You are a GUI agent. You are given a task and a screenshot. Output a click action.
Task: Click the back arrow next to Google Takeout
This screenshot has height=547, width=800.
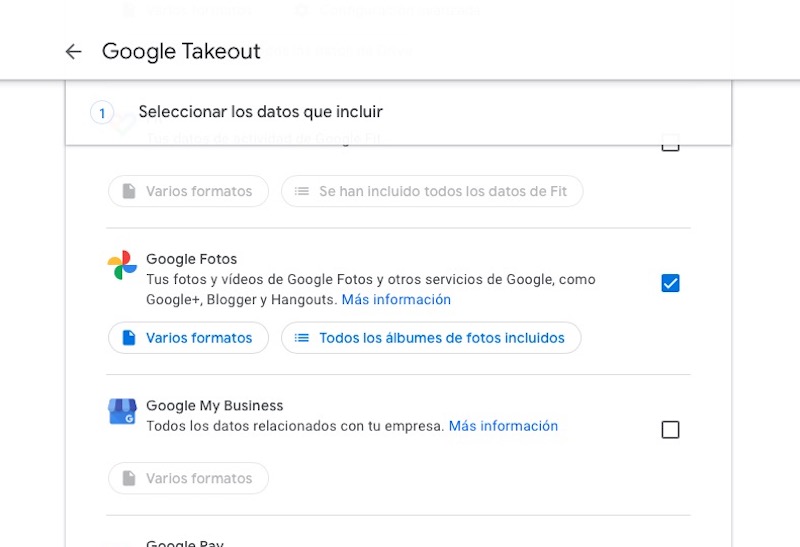tap(73, 52)
